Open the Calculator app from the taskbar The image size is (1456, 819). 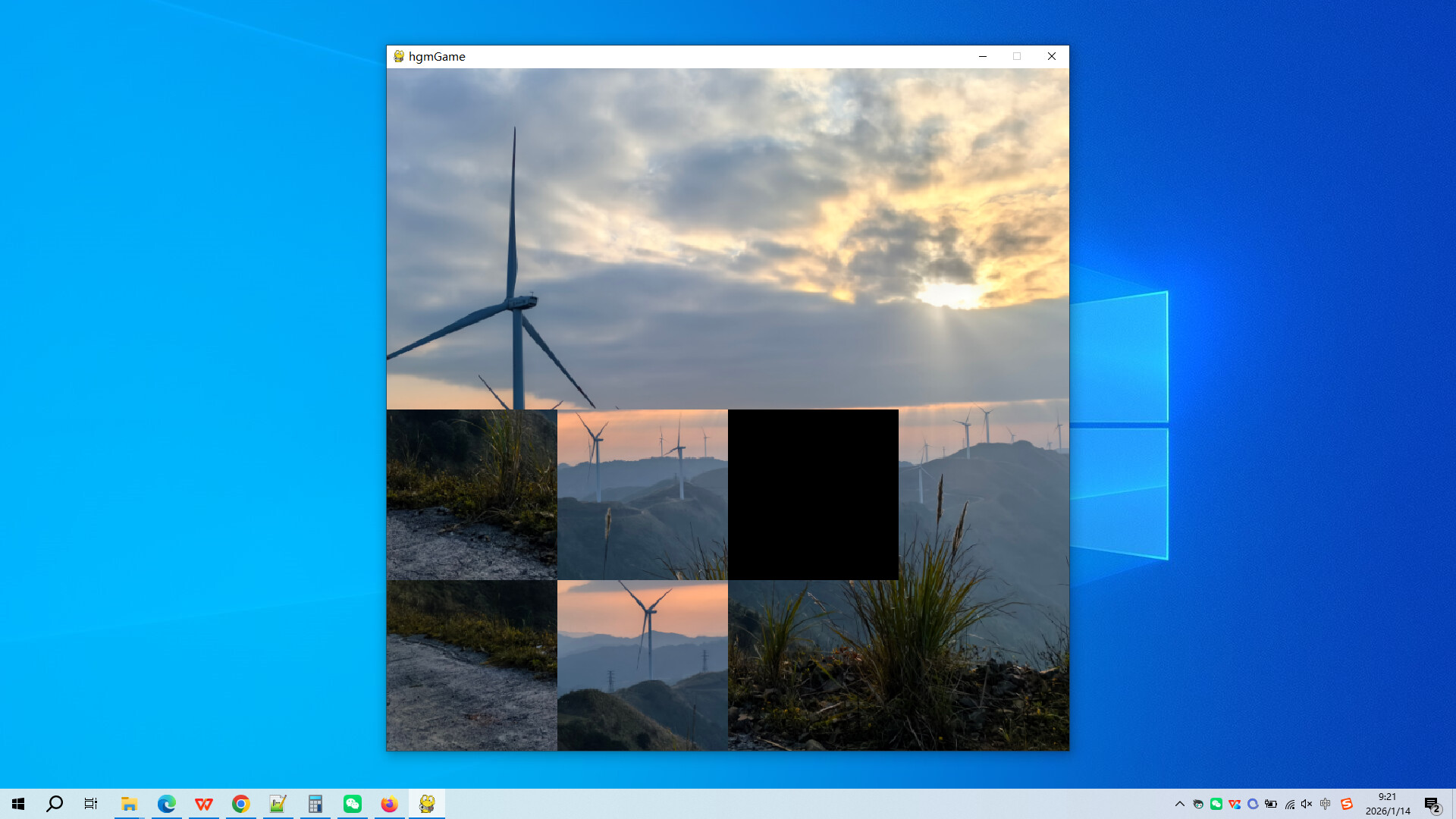[315, 803]
